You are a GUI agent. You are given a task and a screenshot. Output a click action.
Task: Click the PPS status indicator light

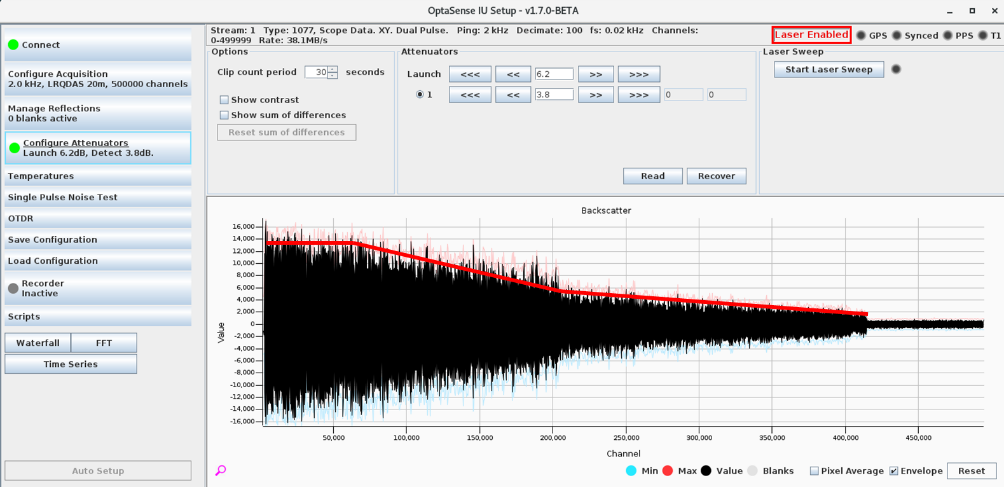click(x=947, y=36)
